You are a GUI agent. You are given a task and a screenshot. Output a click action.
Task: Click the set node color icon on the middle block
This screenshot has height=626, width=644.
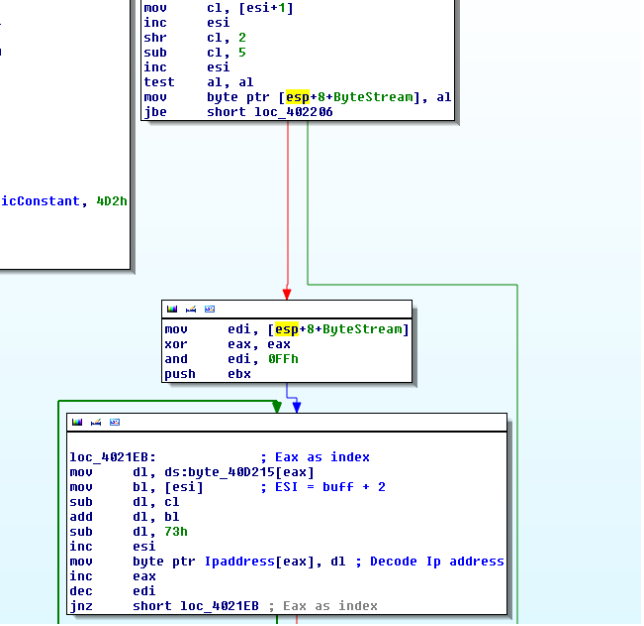click(x=172, y=310)
